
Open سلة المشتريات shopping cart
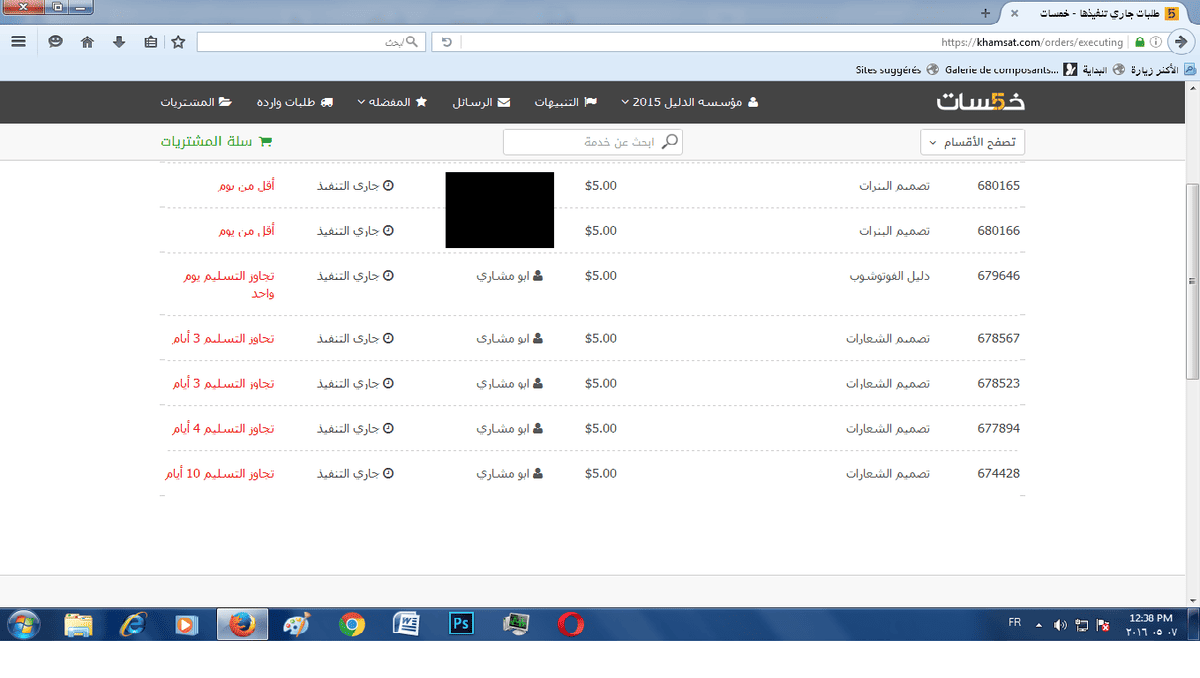(x=216, y=142)
